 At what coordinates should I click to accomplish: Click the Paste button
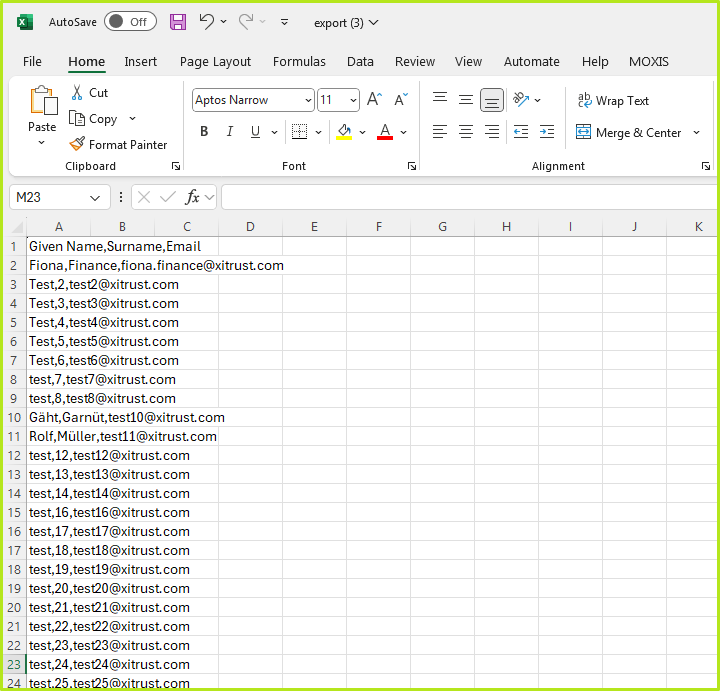[42, 108]
